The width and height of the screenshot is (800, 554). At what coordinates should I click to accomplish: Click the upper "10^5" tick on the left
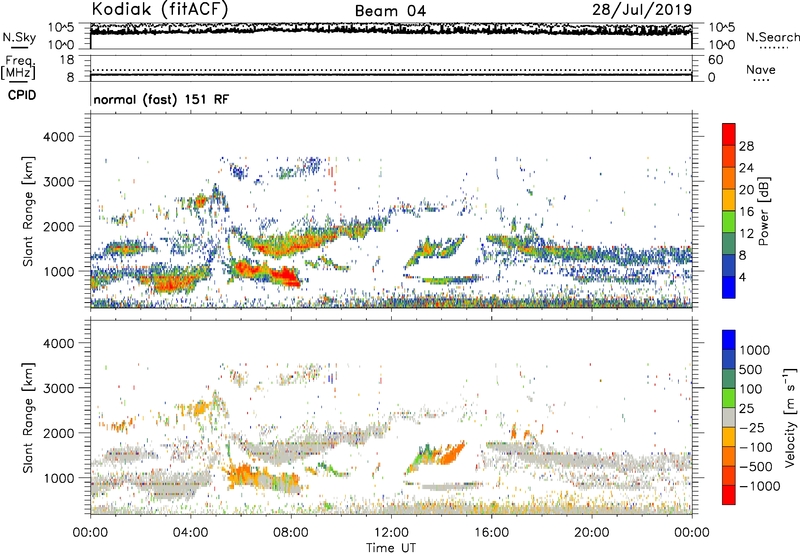click(x=61, y=27)
